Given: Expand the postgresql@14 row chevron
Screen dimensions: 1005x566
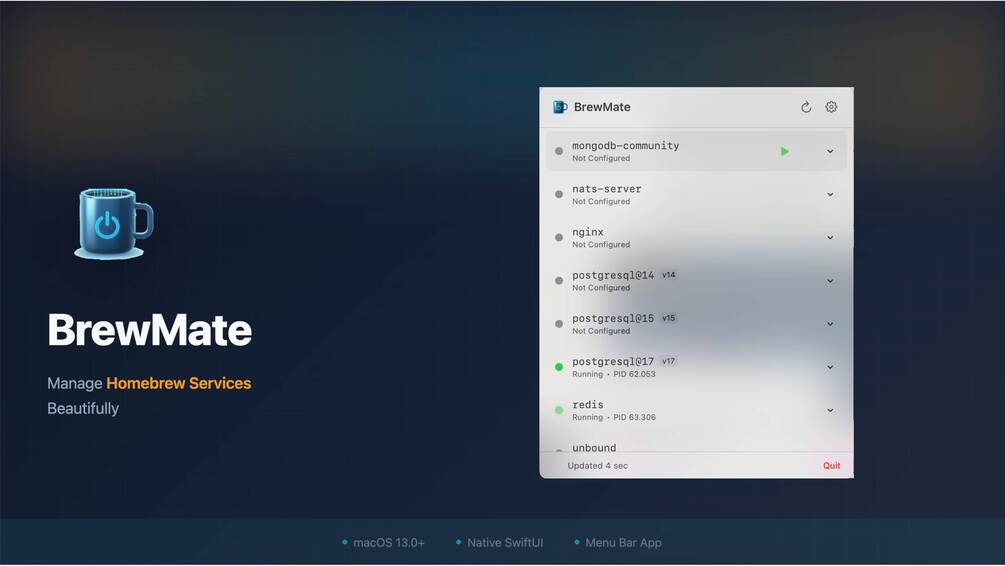Looking at the screenshot, I should tap(830, 281).
